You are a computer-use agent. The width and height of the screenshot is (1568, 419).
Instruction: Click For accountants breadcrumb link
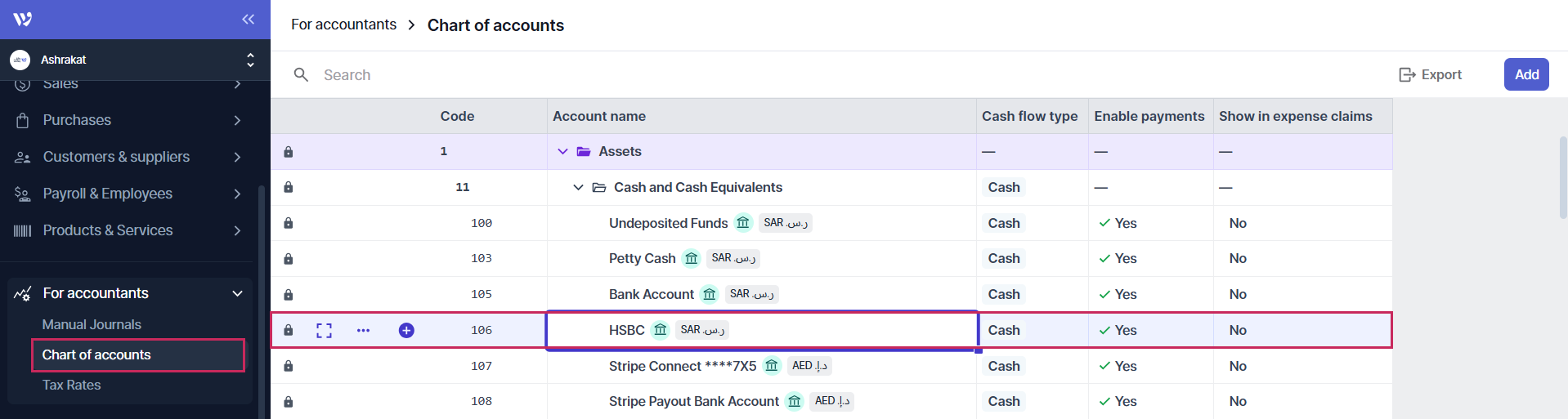pos(343,25)
